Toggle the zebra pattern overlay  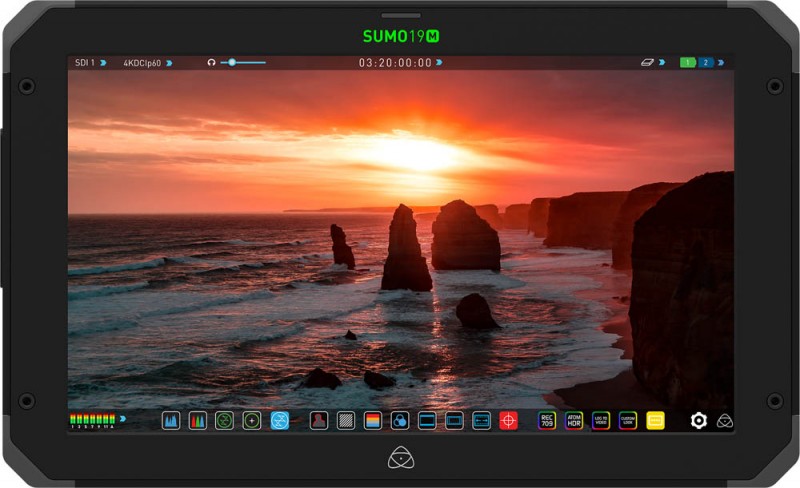pos(345,421)
